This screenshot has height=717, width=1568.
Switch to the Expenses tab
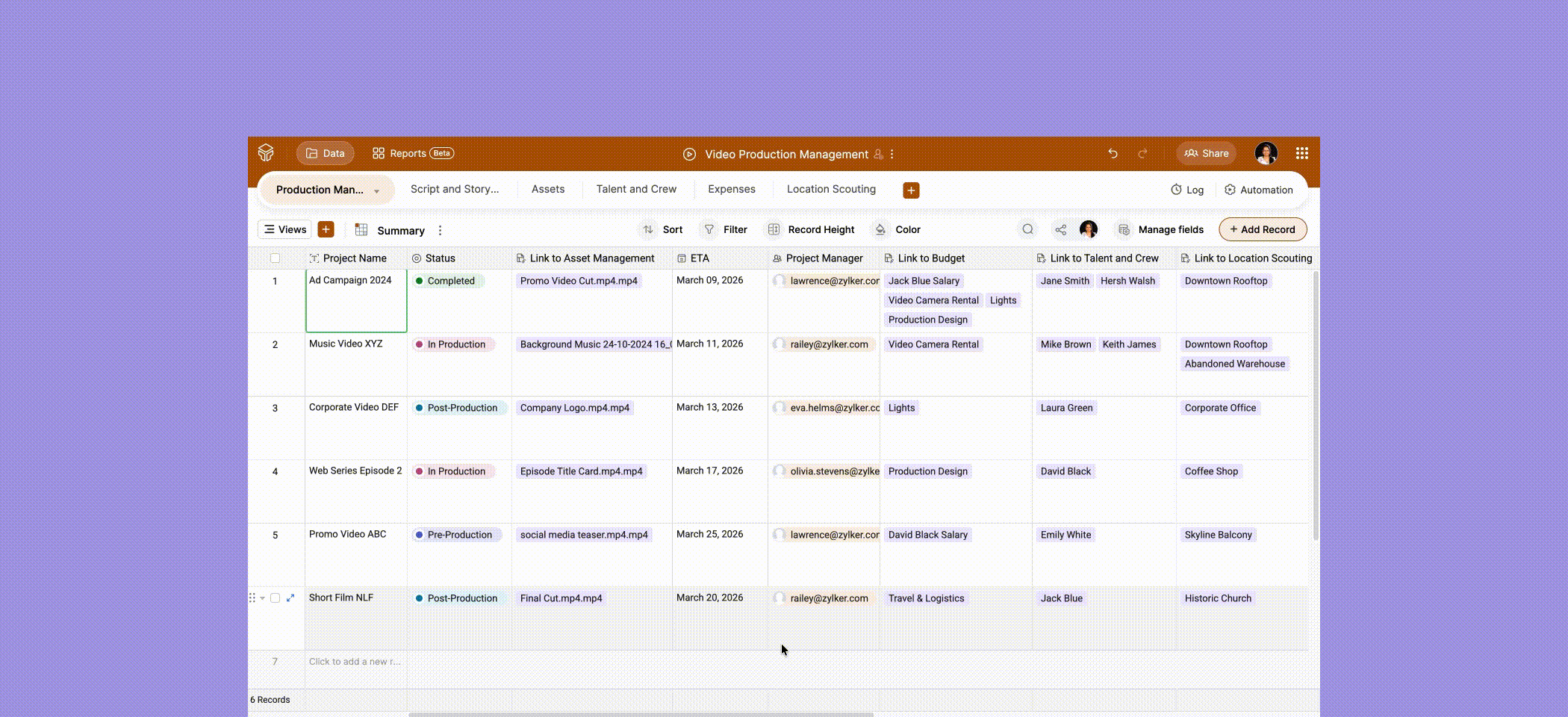pos(731,189)
